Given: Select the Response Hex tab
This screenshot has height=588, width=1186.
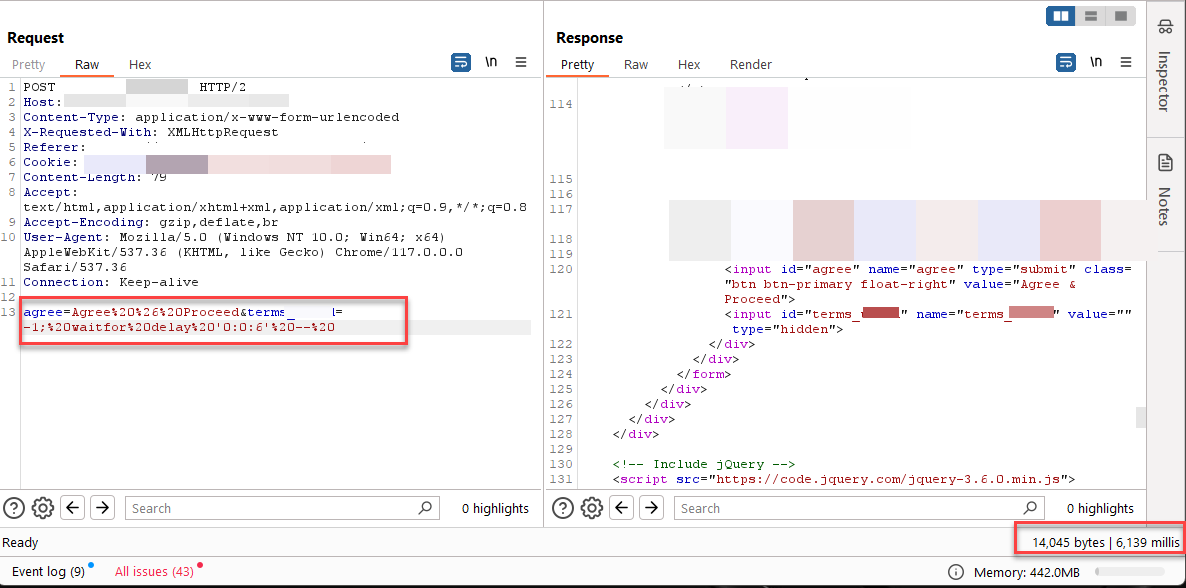Looking at the screenshot, I should pyautogui.click(x=688, y=65).
